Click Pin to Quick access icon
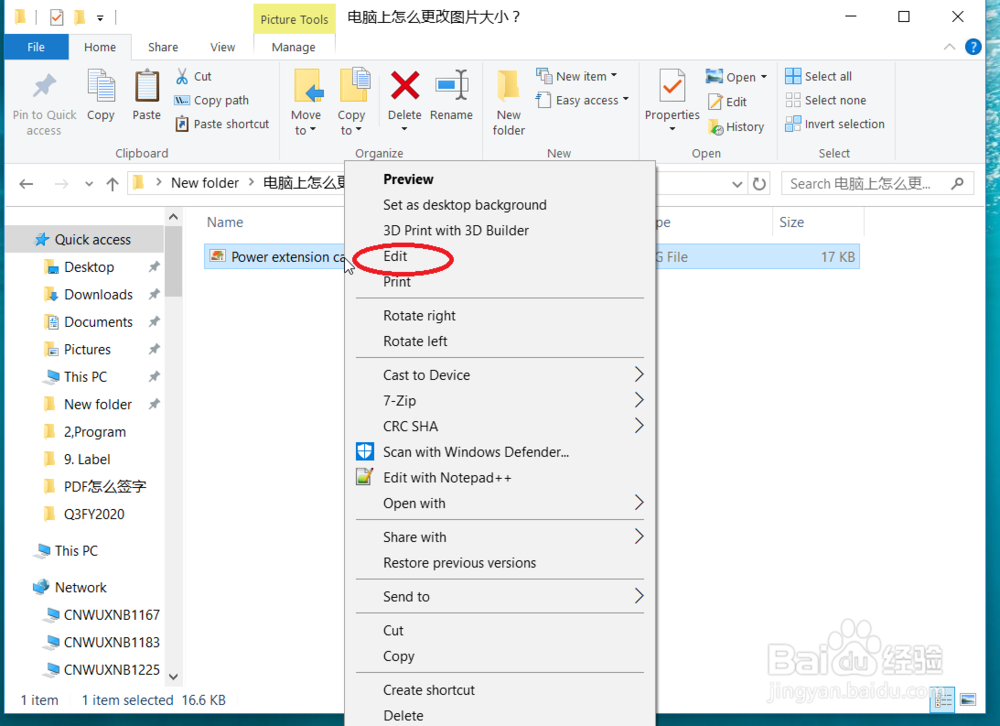This screenshot has width=1000, height=726. point(44,86)
